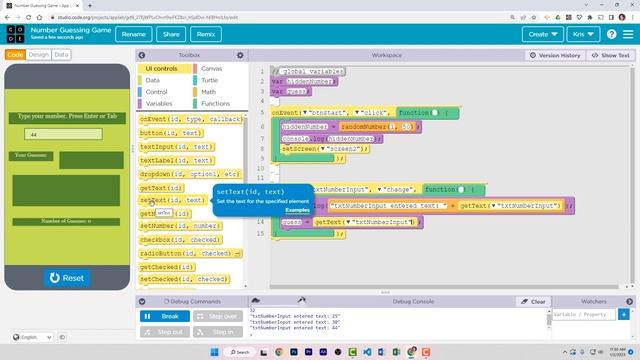Select the Control toolbox category
This screenshot has width=640, height=360.
pos(156,92)
